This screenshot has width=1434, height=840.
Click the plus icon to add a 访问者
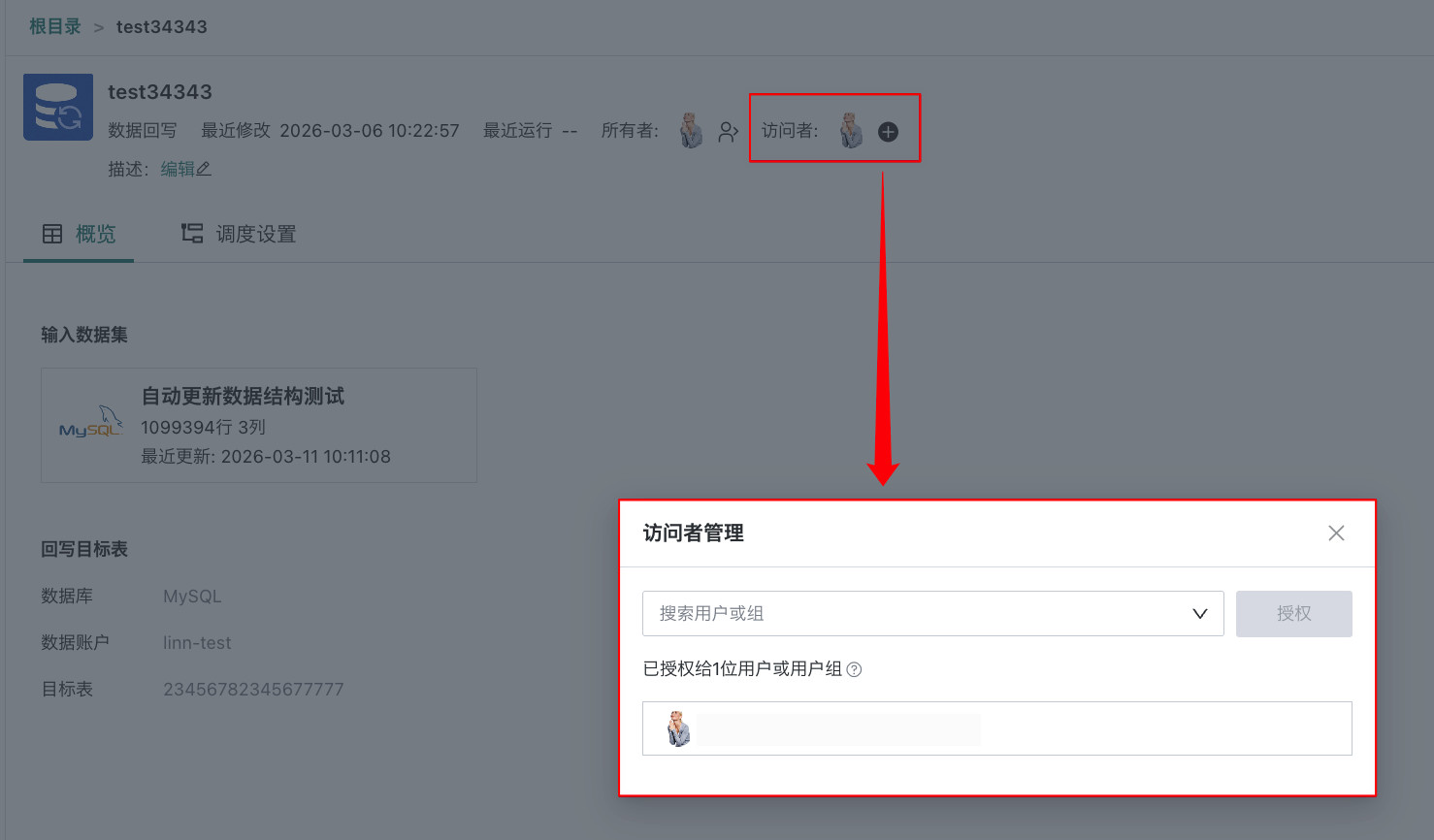[x=886, y=131]
